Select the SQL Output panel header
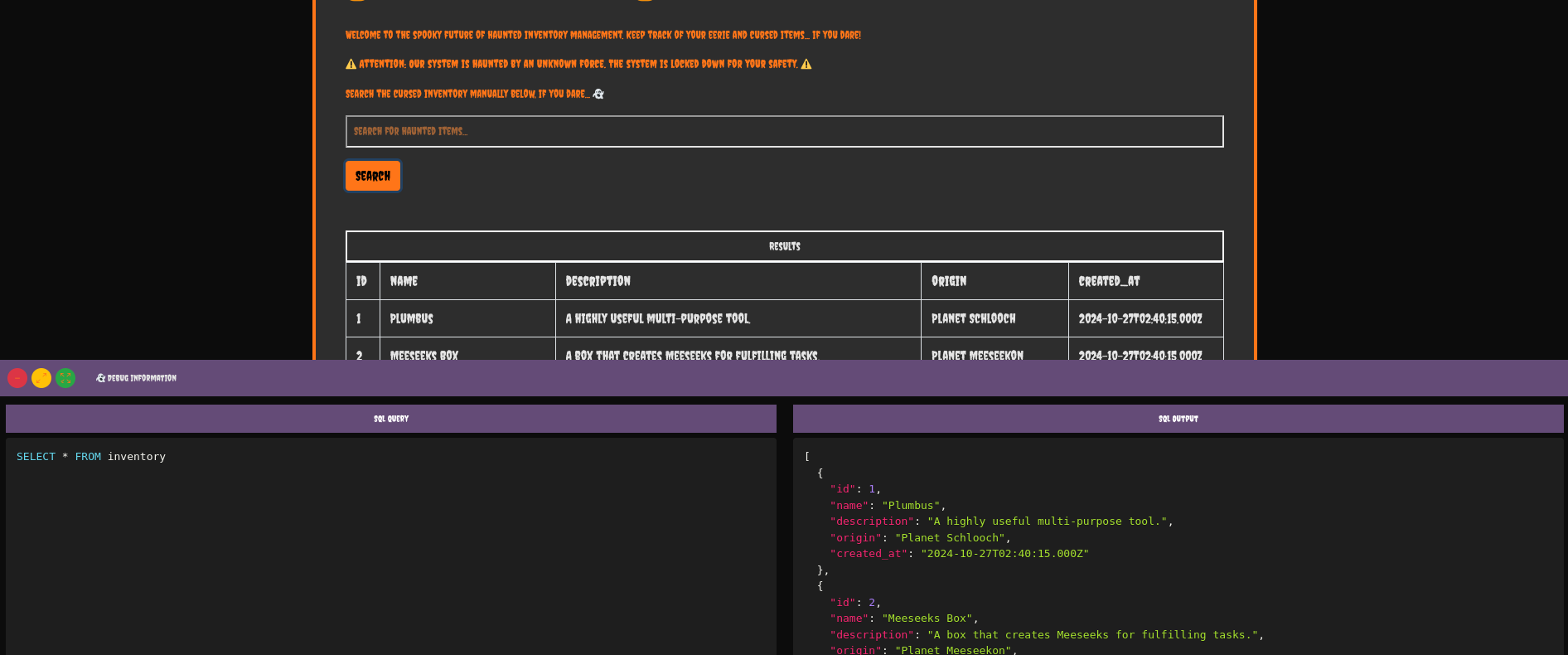The width and height of the screenshot is (1568, 655). pyautogui.click(x=1178, y=419)
